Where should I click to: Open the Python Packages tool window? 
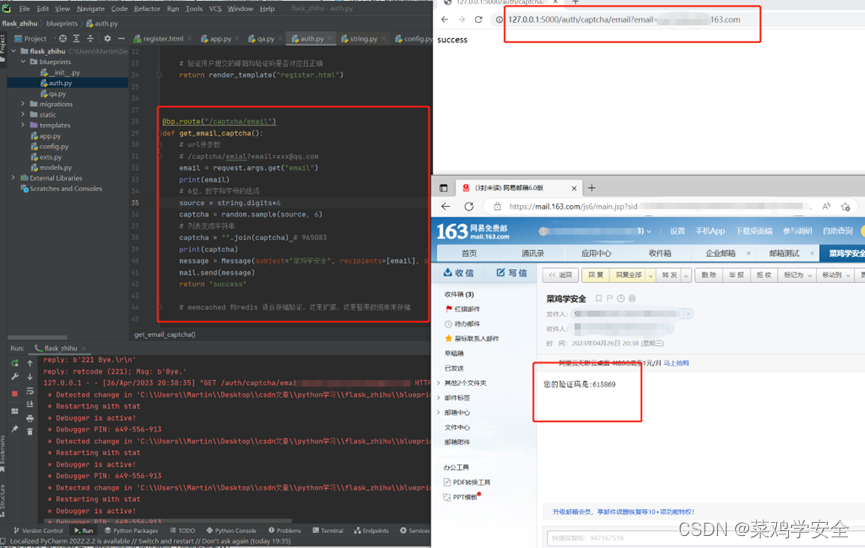pyautogui.click(x=131, y=530)
